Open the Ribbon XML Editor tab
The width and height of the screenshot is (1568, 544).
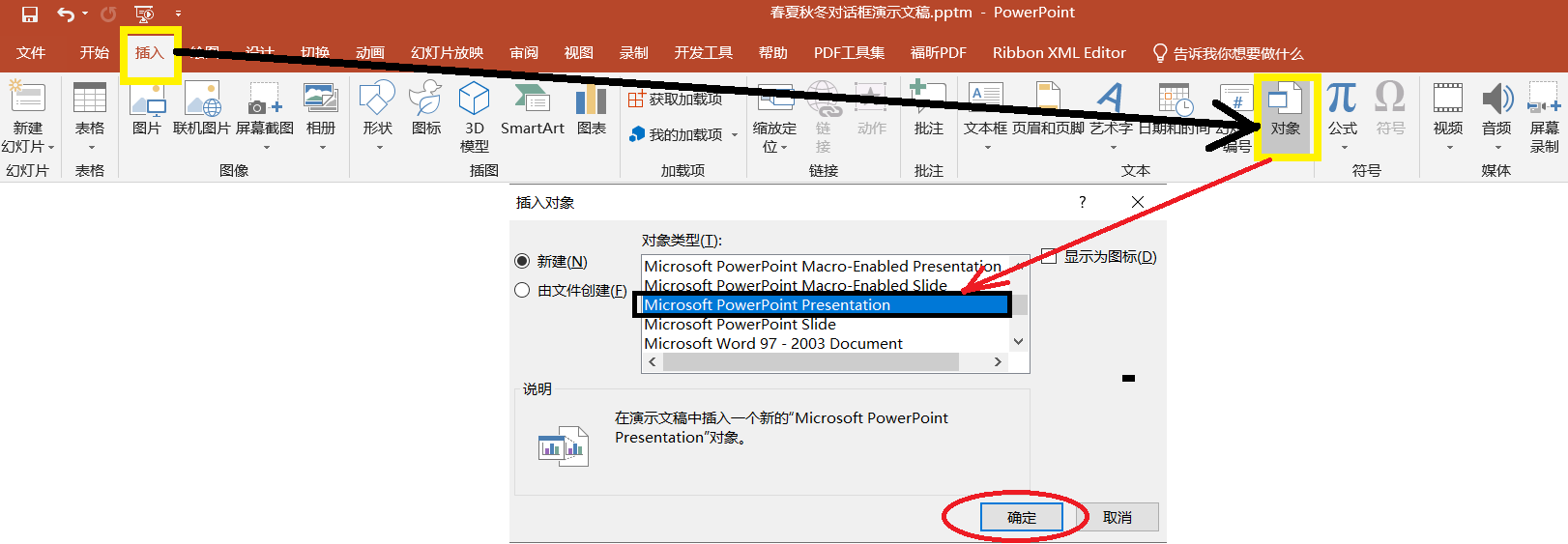click(x=1060, y=53)
